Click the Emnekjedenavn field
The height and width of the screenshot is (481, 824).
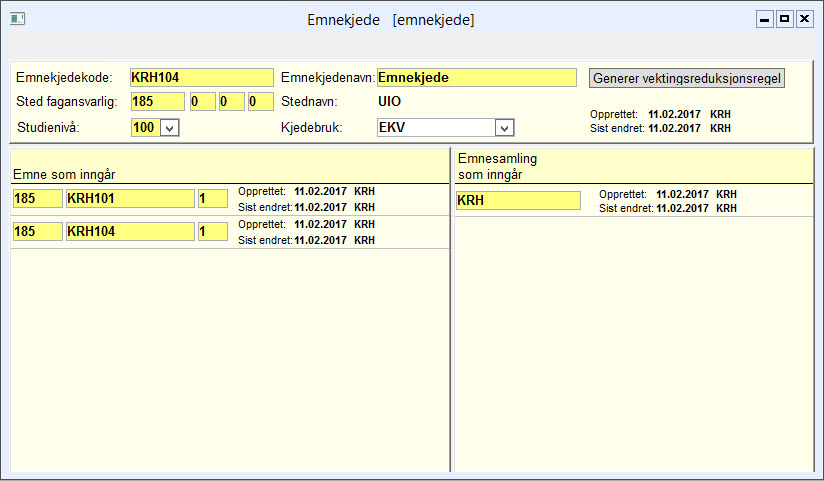pyautogui.click(x=477, y=77)
